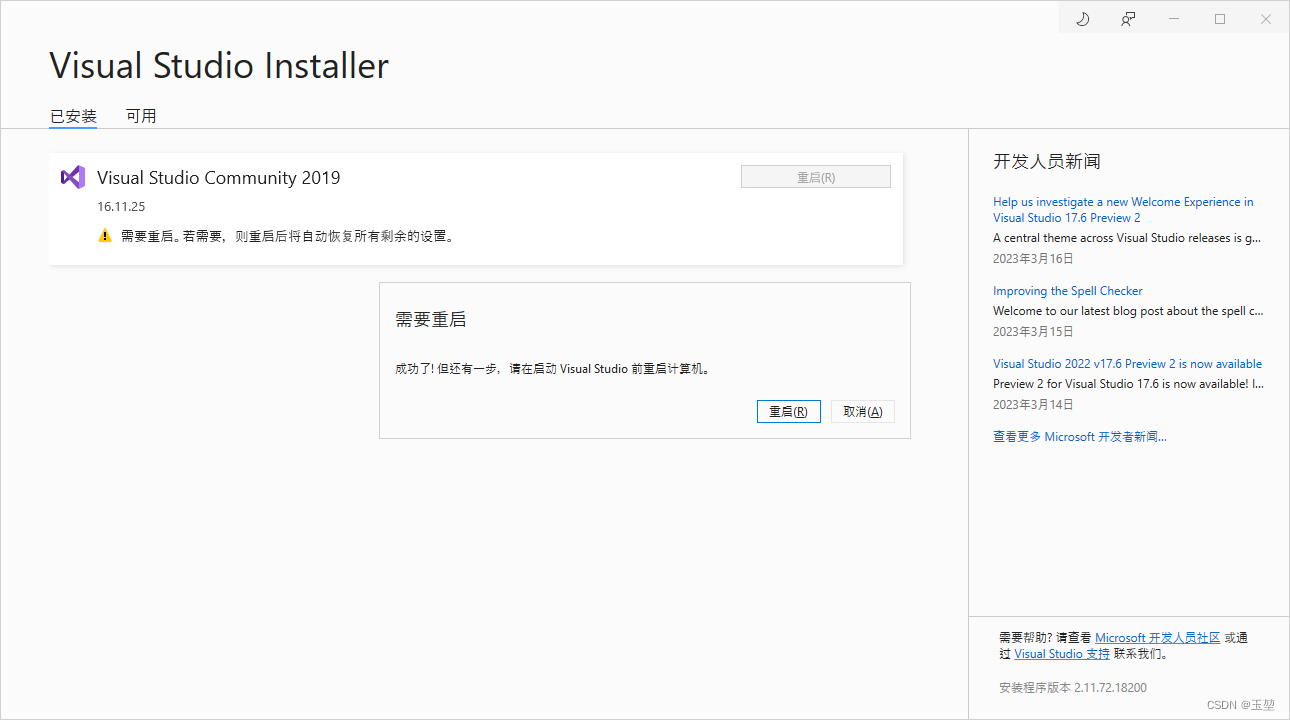Minimize the Visual Studio Installer window
This screenshot has width=1290, height=720.
coord(1173,18)
